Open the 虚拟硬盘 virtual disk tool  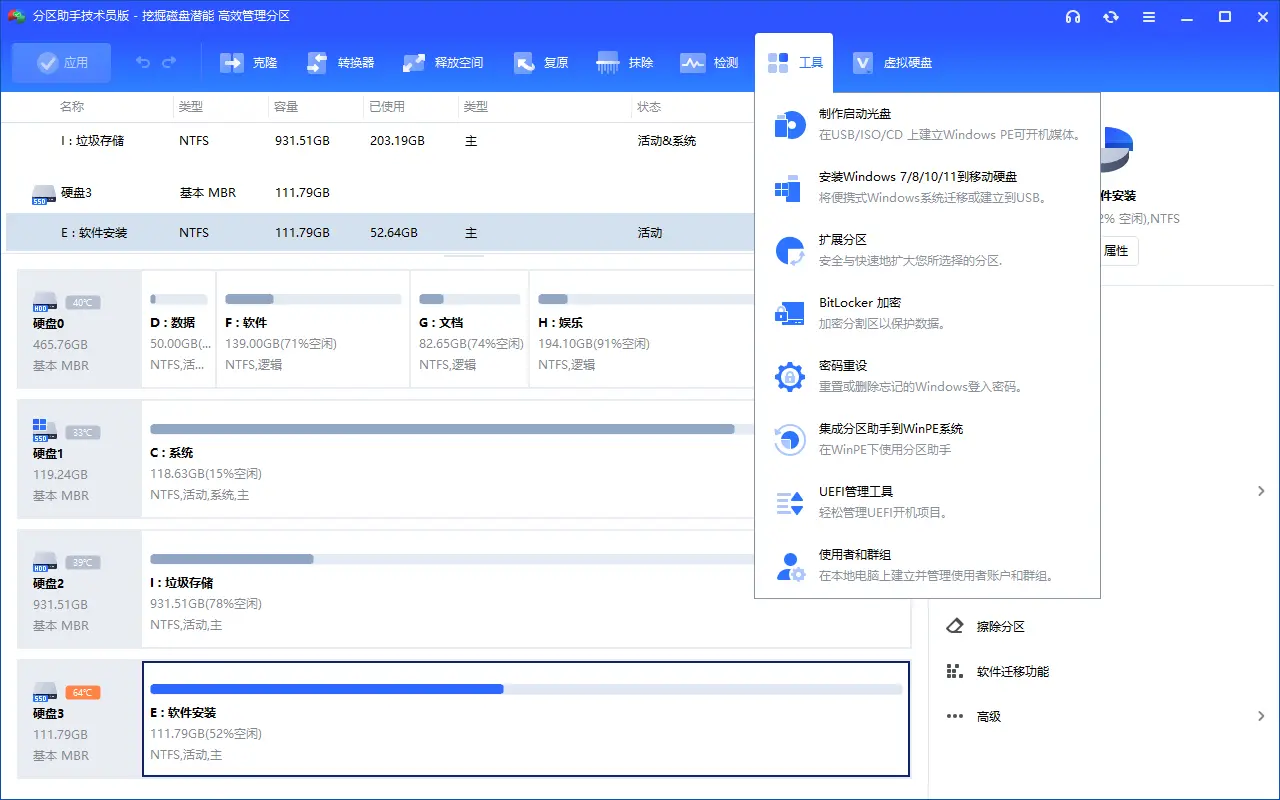893,63
